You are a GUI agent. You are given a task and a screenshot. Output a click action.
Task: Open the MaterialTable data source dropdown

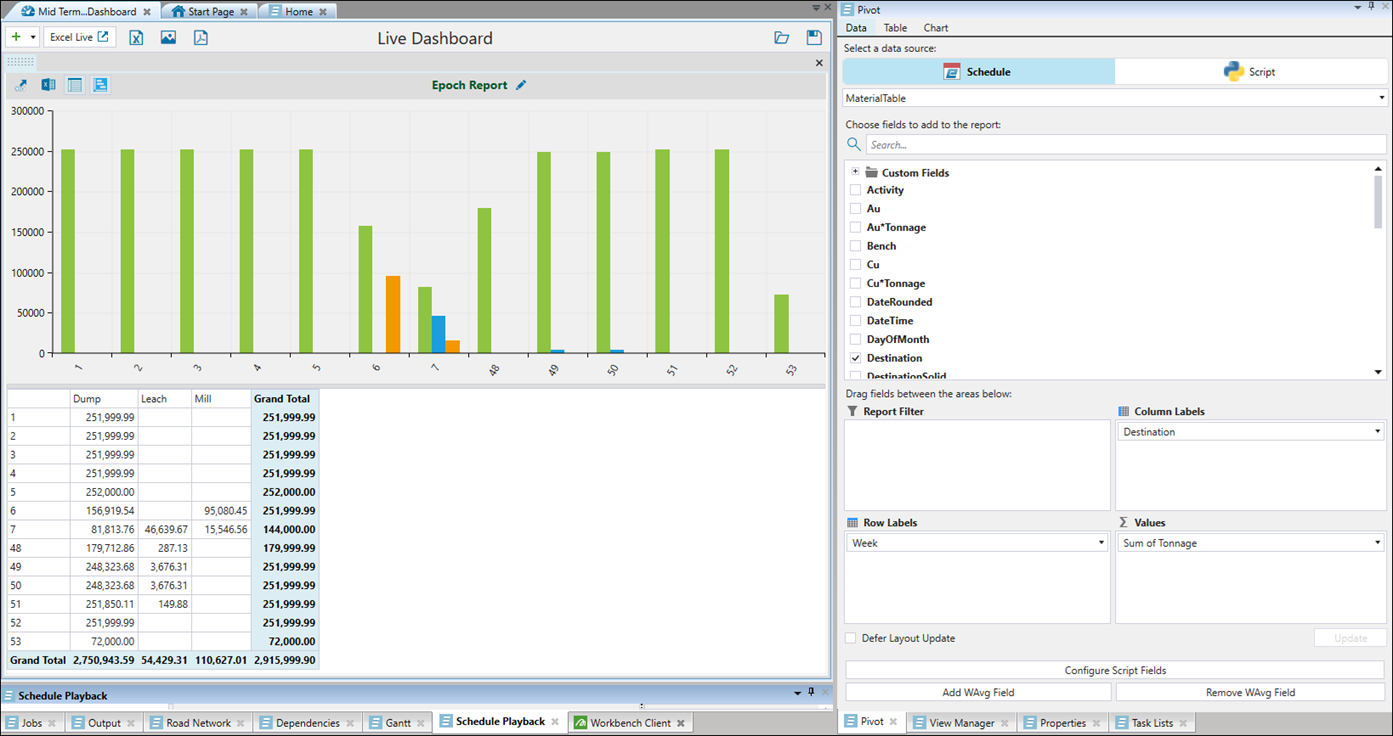[x=1382, y=98]
